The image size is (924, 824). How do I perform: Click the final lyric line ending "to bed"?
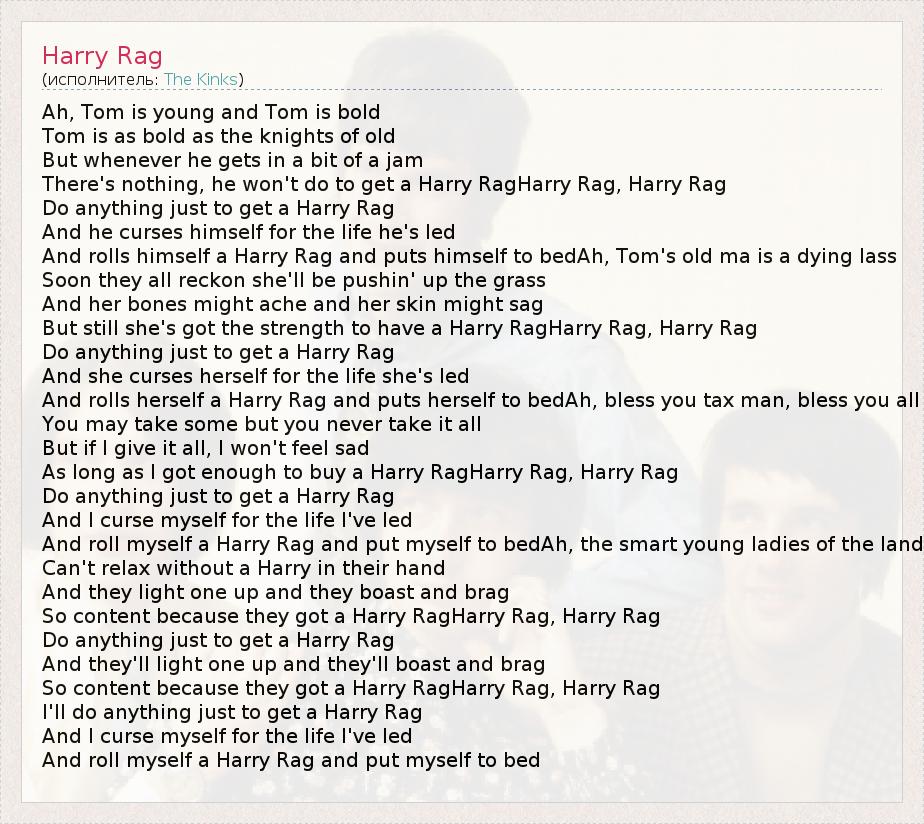click(291, 760)
